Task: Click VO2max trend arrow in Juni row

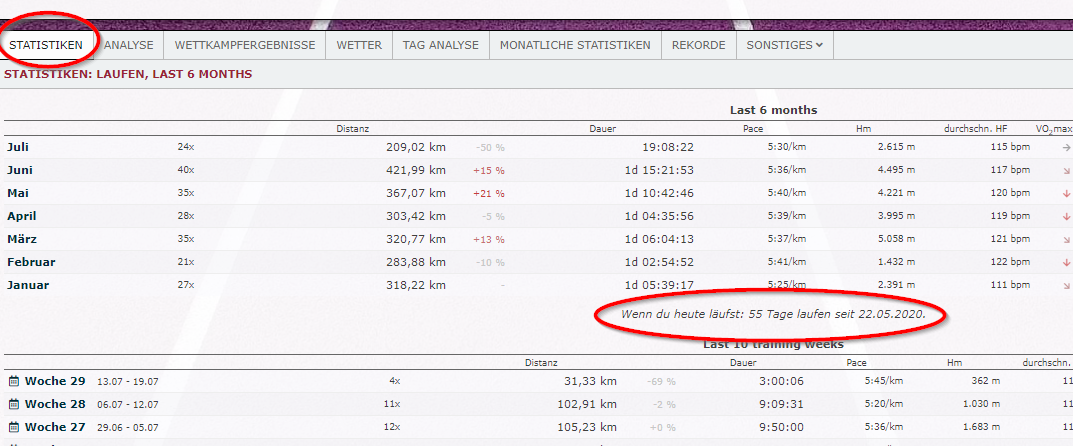Action: 1066,170
